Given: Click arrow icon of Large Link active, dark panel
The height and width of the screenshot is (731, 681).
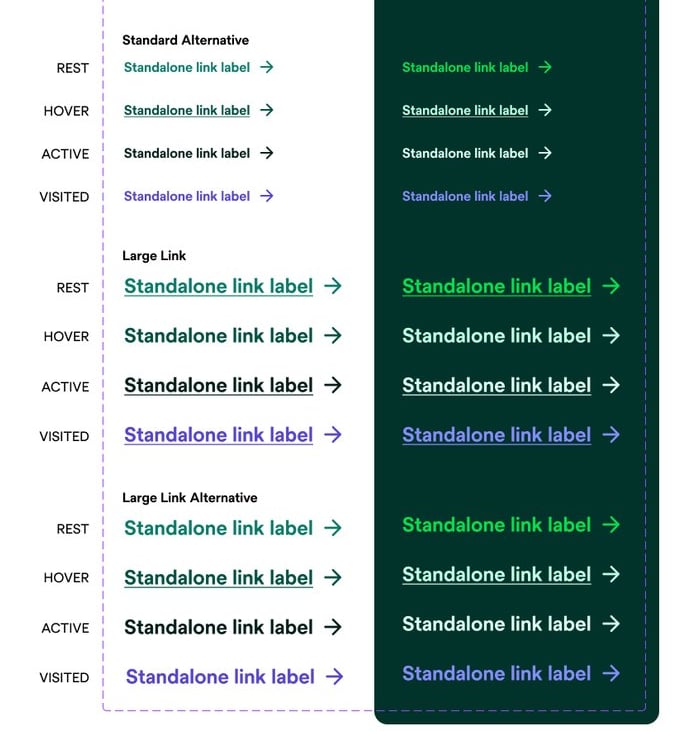Looking at the screenshot, I should coord(611,385).
